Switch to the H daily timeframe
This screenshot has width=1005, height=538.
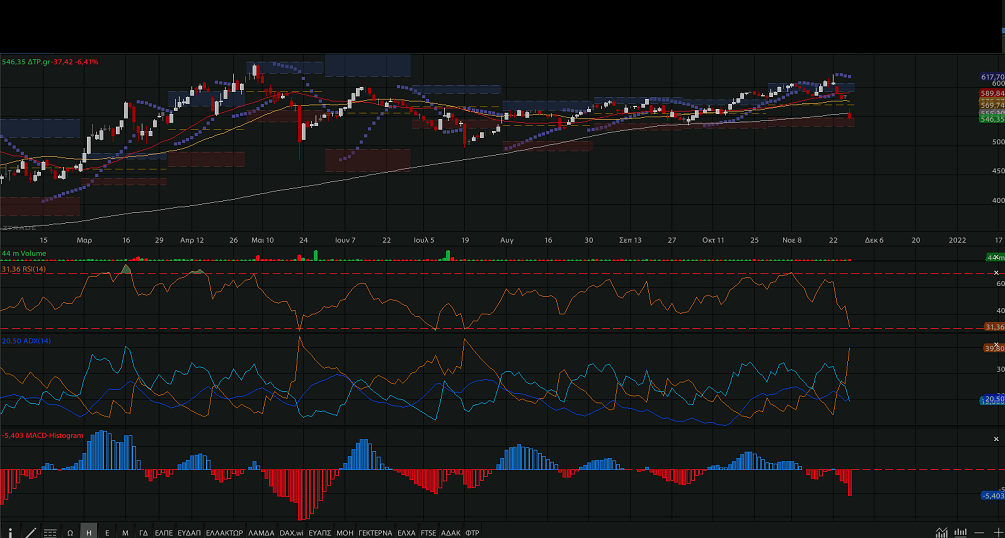(x=89, y=532)
